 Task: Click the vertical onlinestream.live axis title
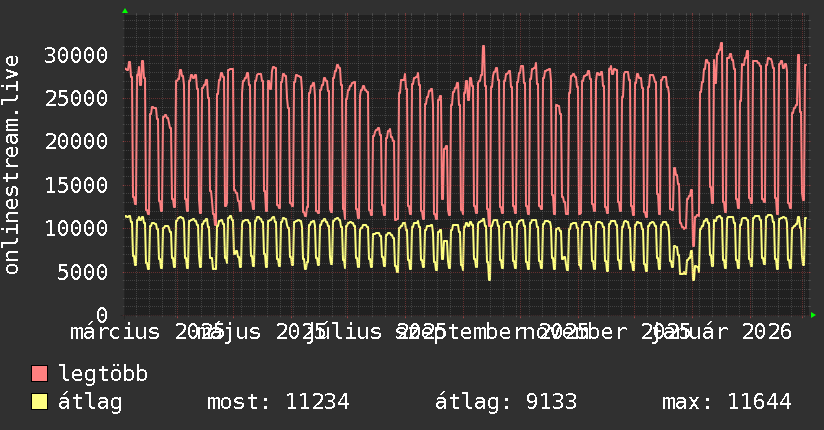(11, 165)
